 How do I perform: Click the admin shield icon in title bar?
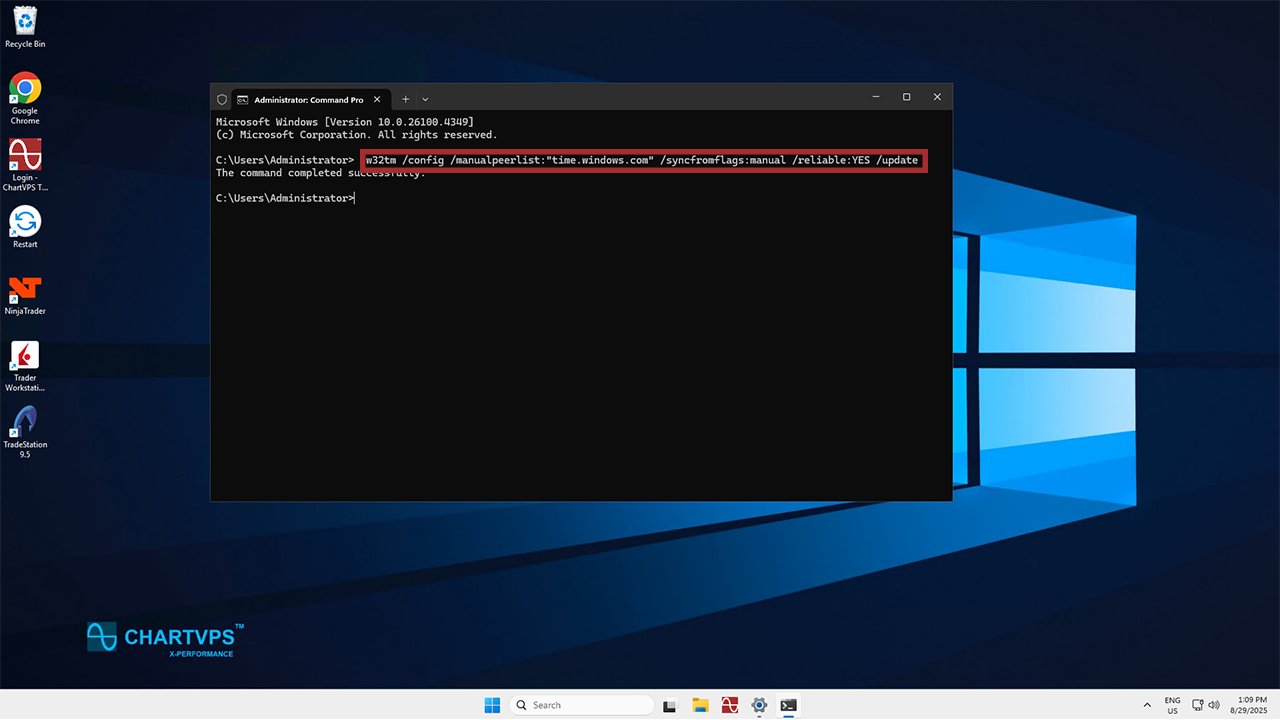[222, 99]
